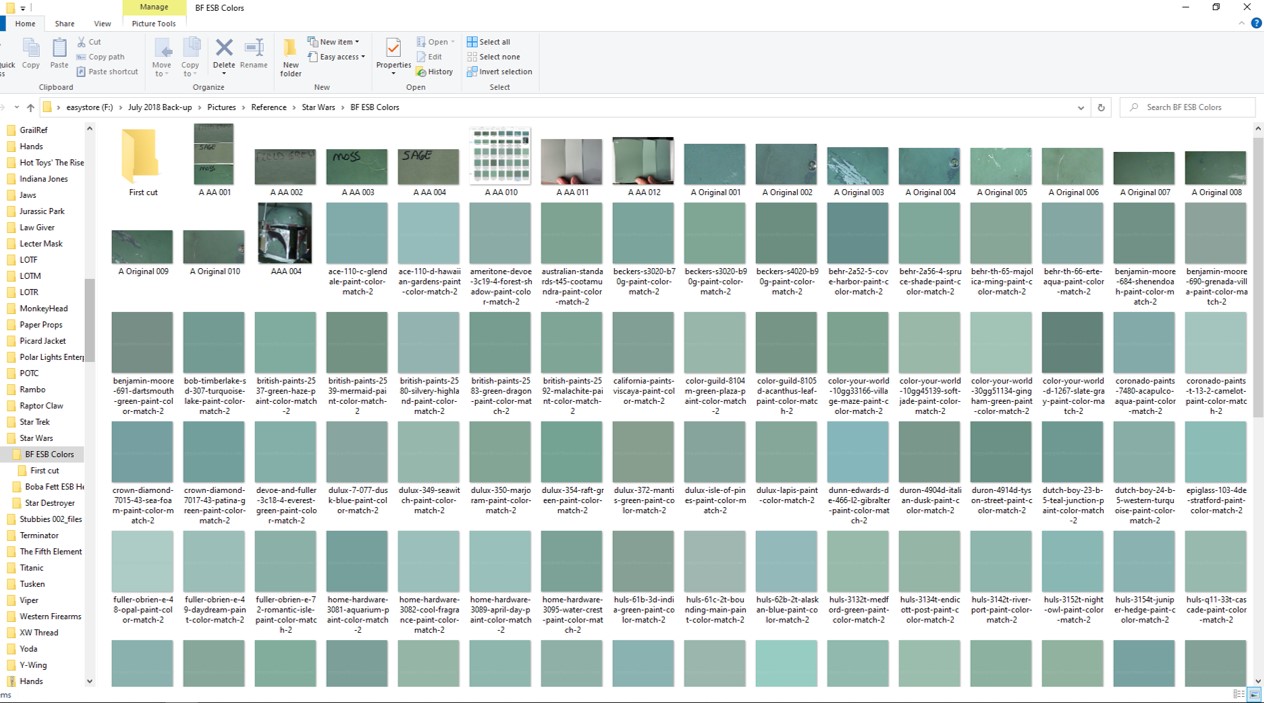
Task: Click the Manage contextual tab header
Action: [153, 8]
